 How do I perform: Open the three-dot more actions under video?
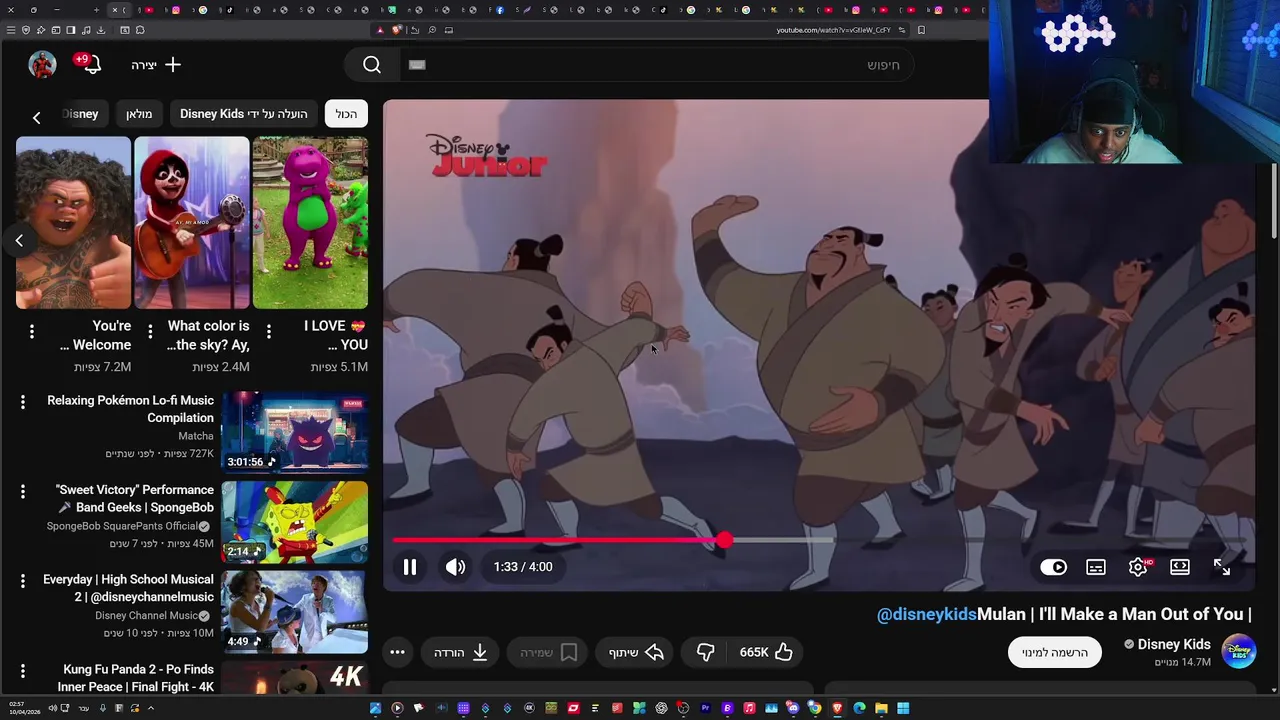click(x=397, y=652)
